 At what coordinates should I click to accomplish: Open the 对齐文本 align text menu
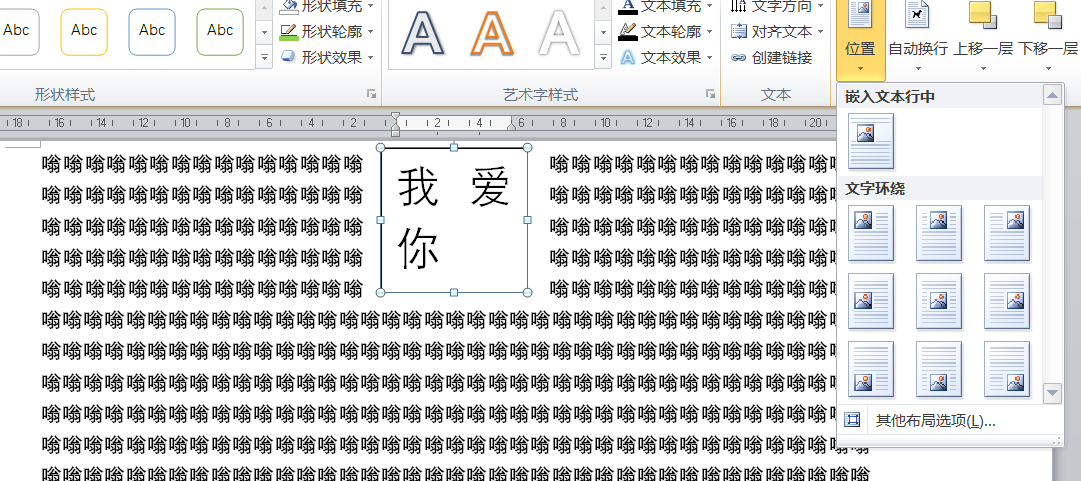[x=772, y=32]
